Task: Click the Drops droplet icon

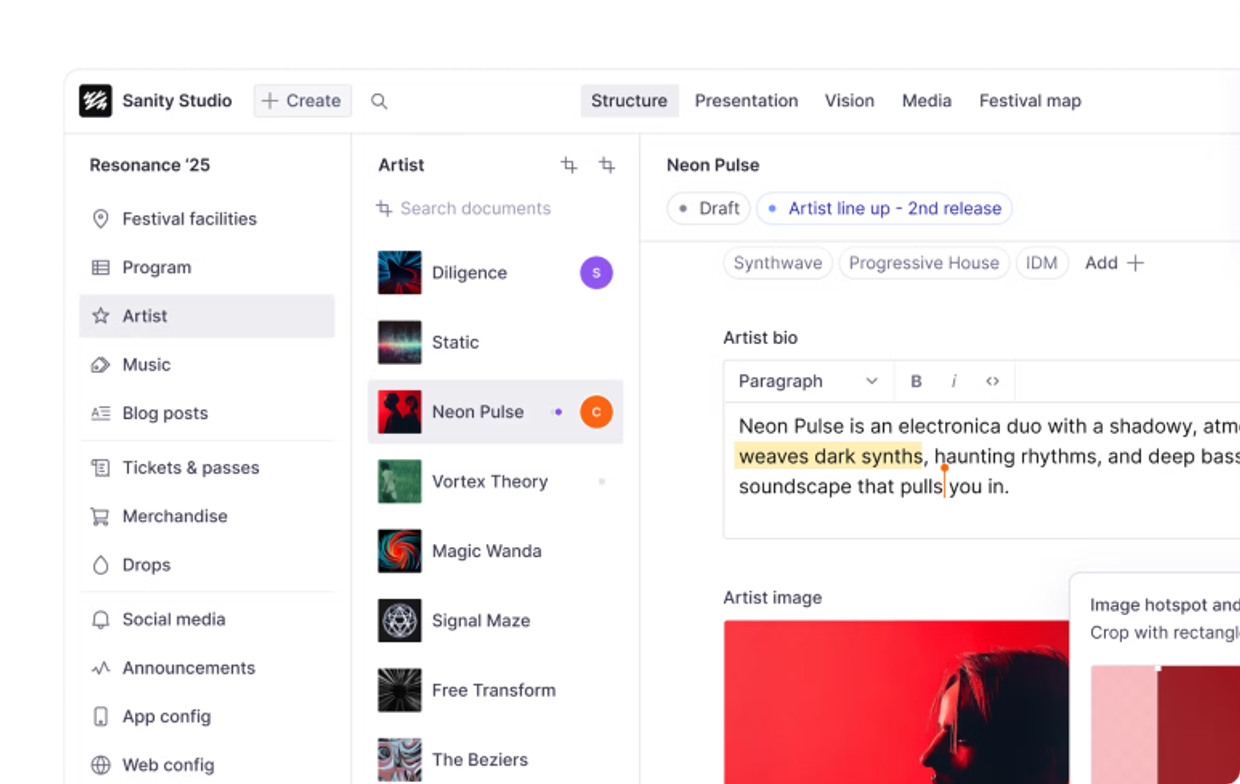Action: tap(100, 565)
